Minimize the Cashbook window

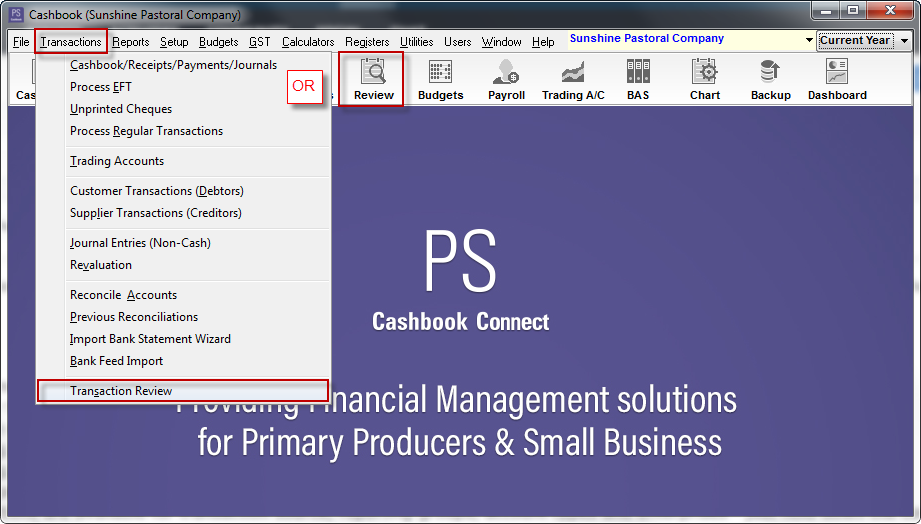click(x=826, y=11)
